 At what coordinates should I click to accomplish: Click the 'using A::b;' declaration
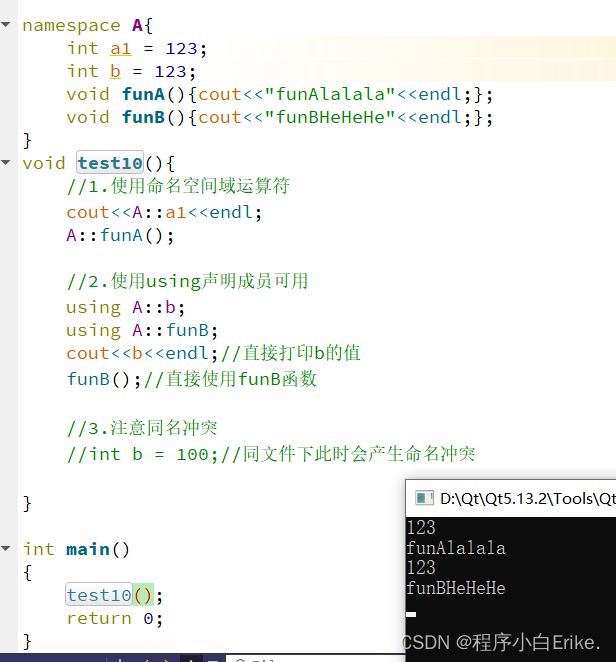click(125, 307)
